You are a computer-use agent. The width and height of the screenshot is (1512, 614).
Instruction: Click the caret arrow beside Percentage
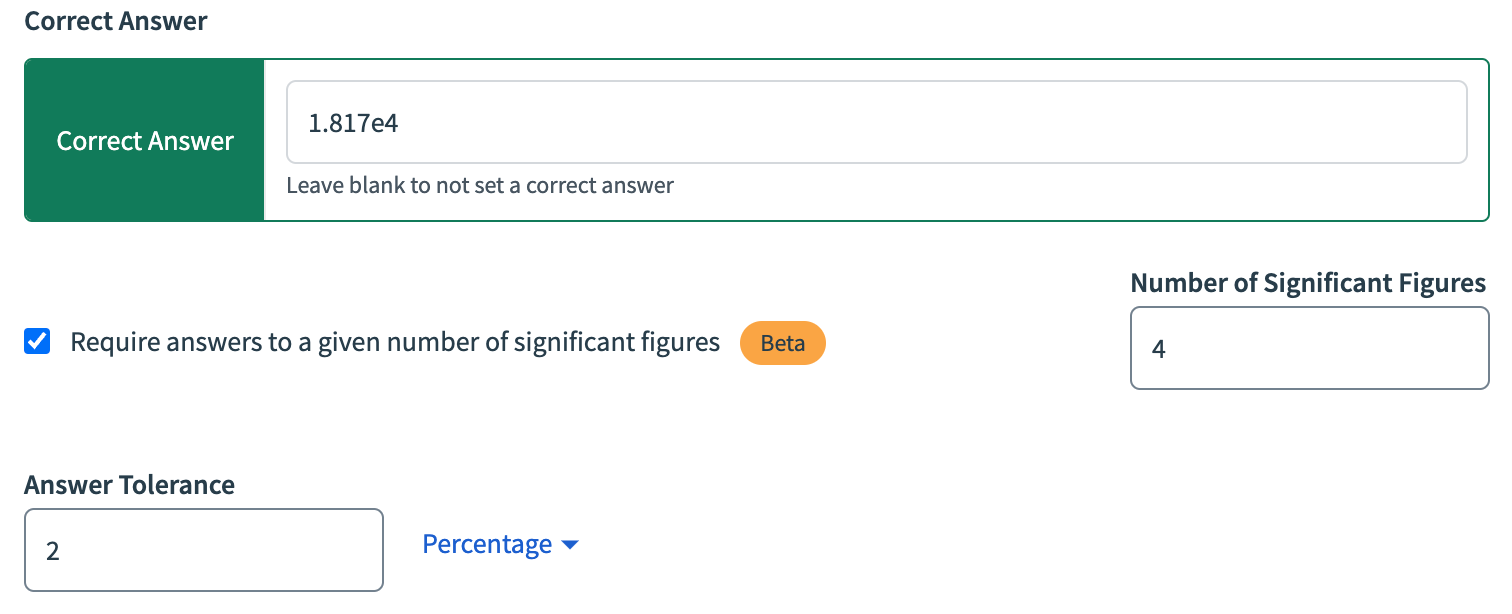click(570, 546)
